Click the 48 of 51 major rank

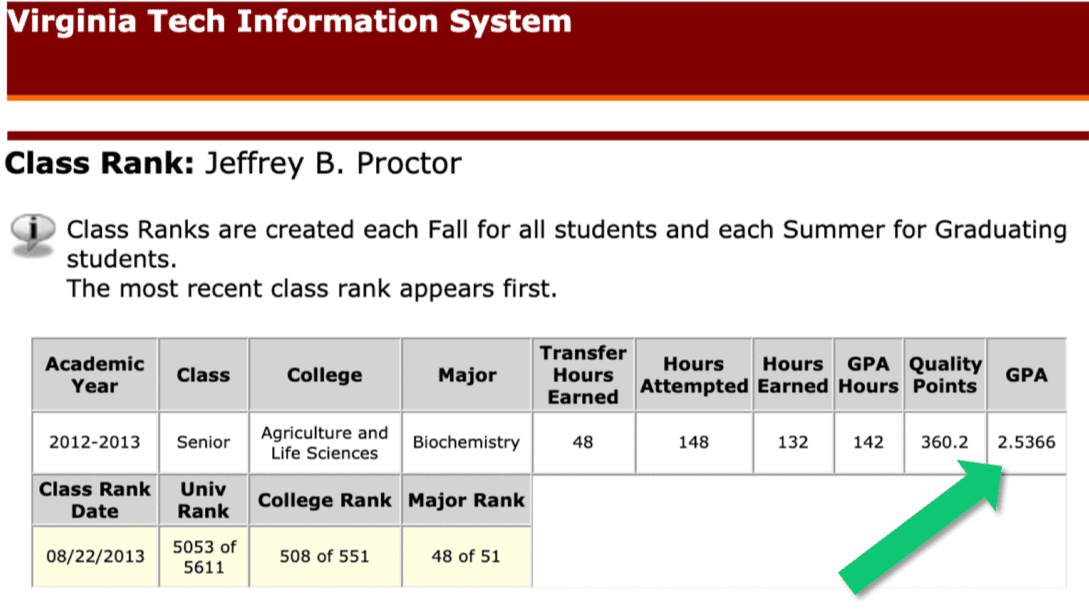[466, 556]
